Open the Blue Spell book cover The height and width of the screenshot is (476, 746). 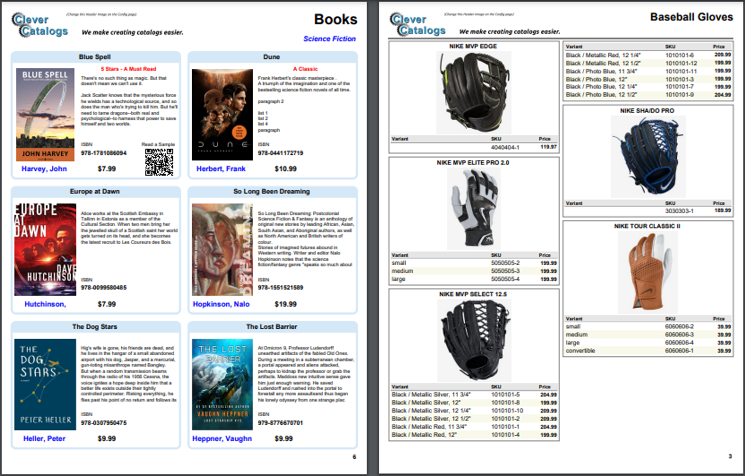pos(45,114)
